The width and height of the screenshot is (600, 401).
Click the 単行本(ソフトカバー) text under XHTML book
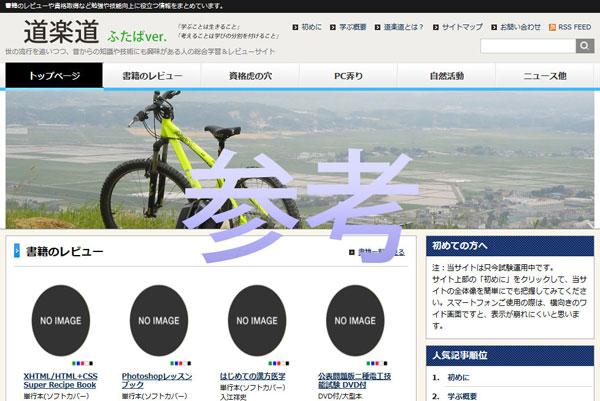tap(56, 396)
